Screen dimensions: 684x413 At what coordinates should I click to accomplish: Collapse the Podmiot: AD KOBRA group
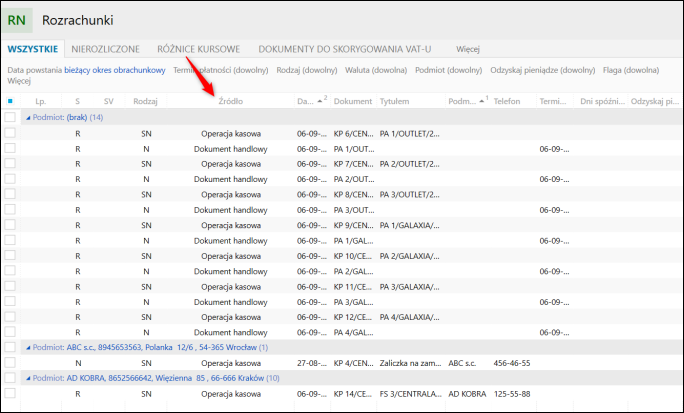(28, 379)
